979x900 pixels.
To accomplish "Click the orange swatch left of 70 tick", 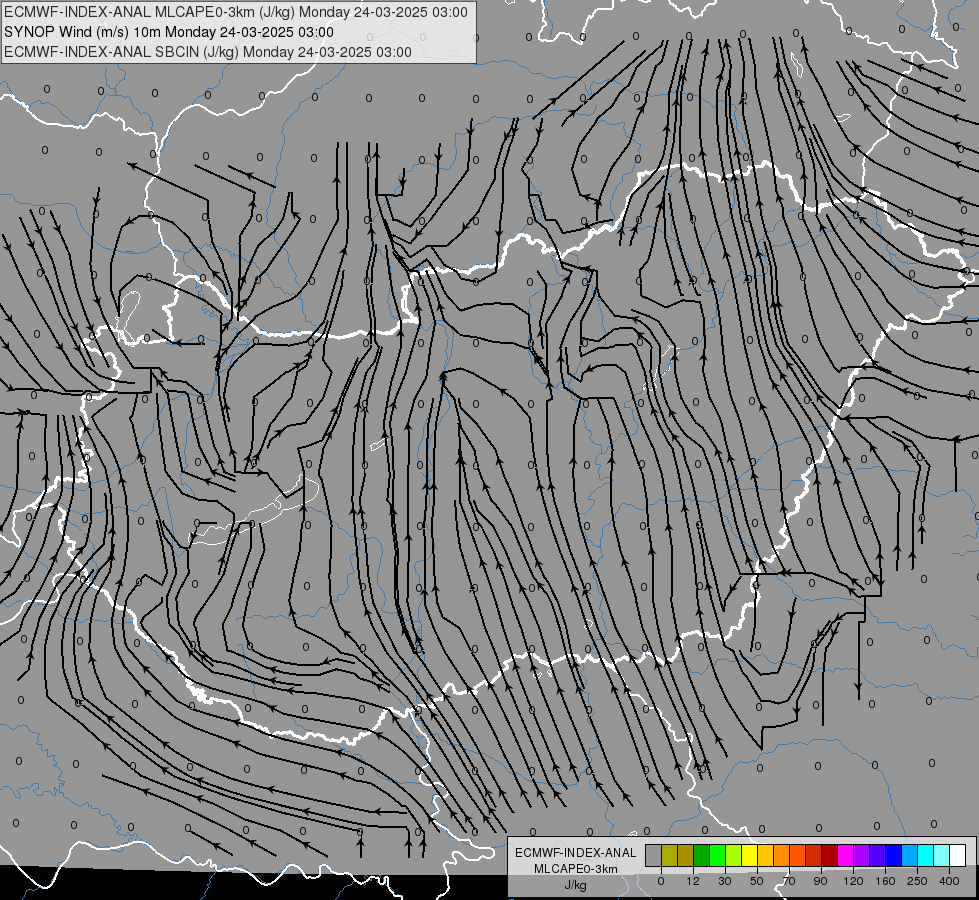I will pyautogui.click(x=782, y=856).
